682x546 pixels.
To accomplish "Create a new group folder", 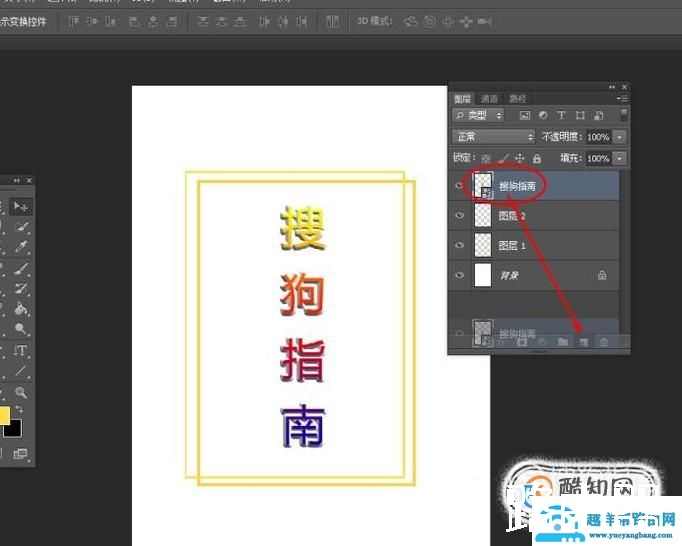I will click(563, 342).
